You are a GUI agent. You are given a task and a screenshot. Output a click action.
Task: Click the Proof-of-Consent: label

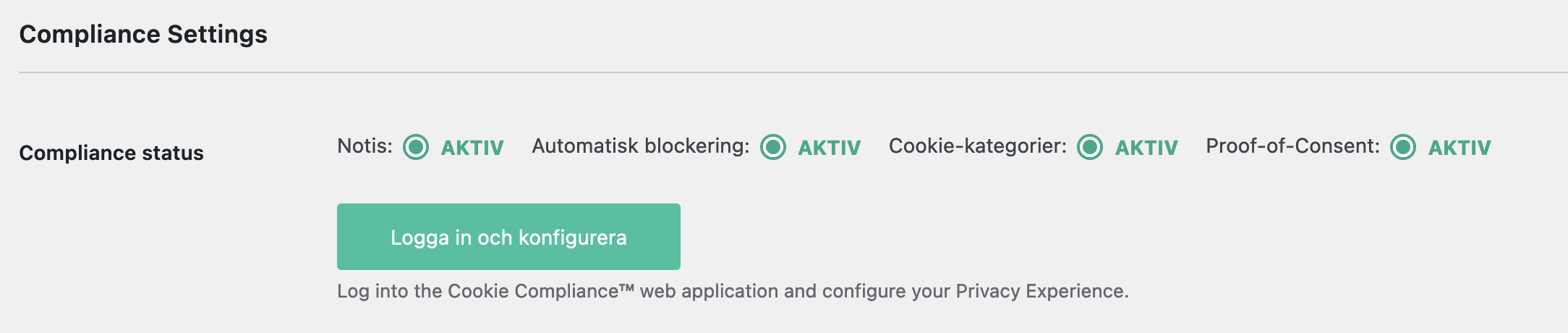tap(1292, 146)
